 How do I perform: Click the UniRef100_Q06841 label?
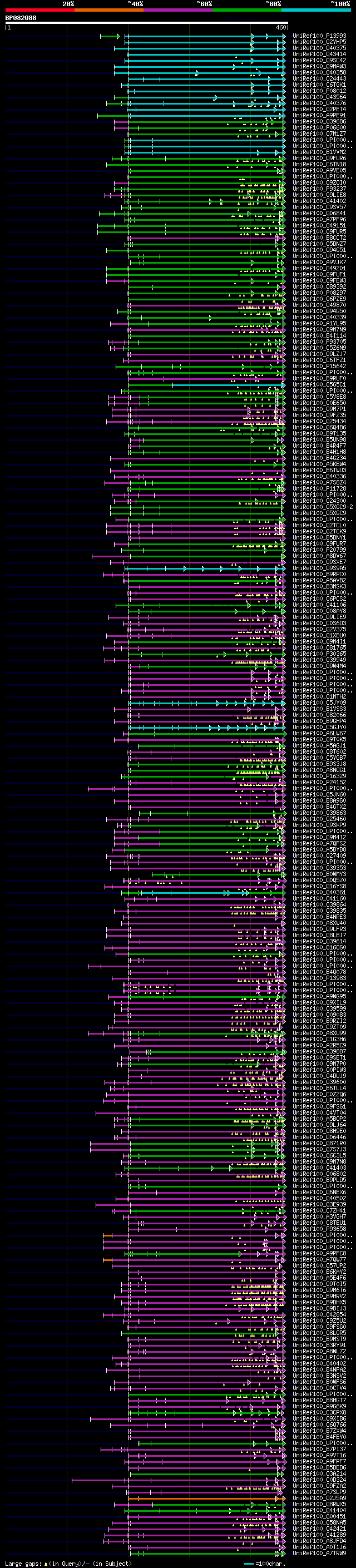coord(319,213)
